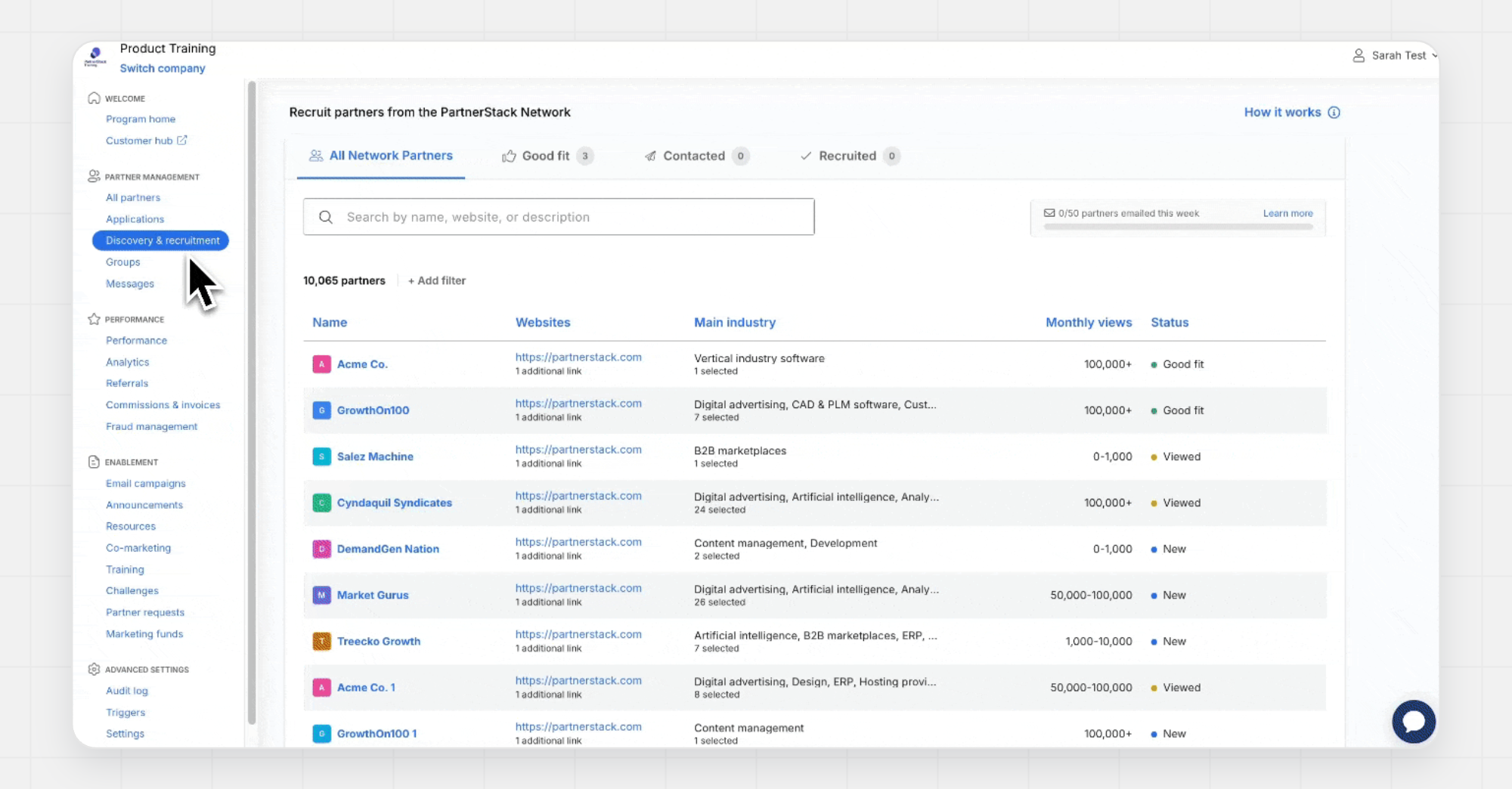Click Treecko Growth orange avatar icon
Screen dimensions: 1512x789
point(322,641)
